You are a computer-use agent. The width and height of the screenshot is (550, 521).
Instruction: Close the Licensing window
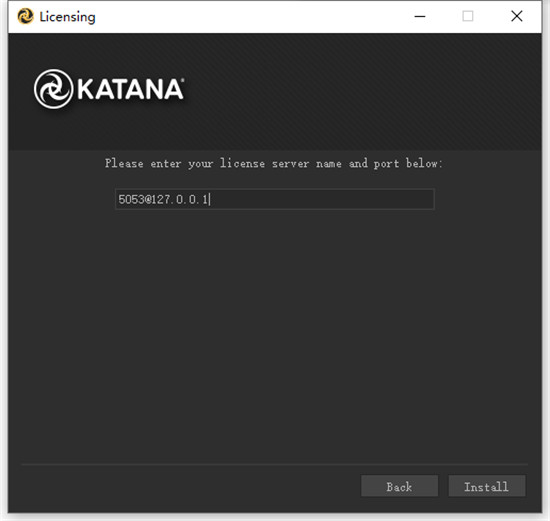[x=517, y=16]
